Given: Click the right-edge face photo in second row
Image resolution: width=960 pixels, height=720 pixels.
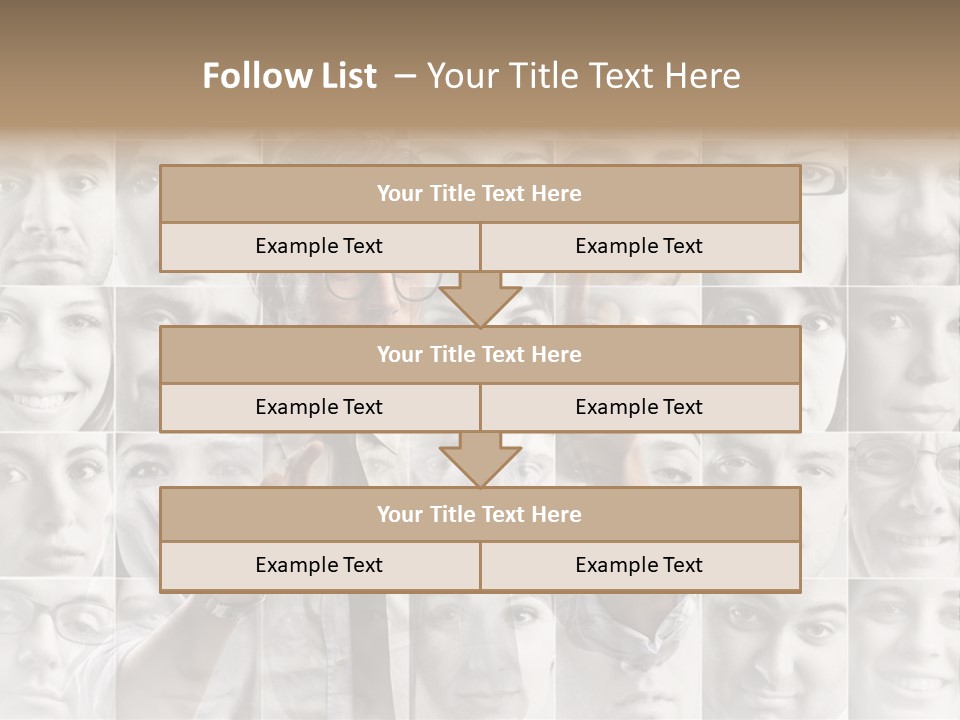Looking at the screenshot, I should click(x=905, y=360).
